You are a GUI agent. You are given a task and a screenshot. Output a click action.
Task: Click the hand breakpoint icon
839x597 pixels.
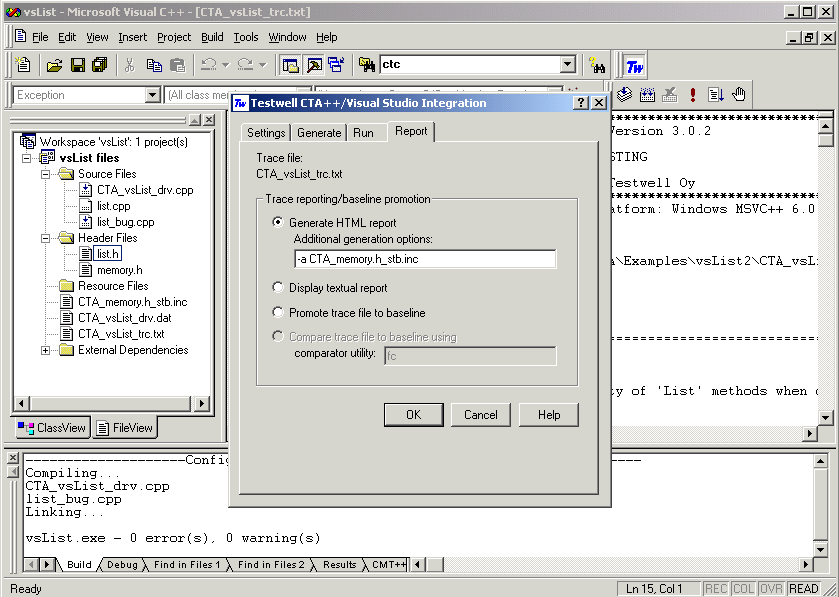tap(739, 95)
